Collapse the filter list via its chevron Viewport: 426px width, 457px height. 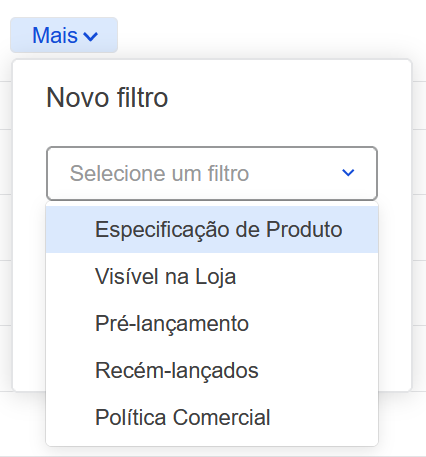[x=348, y=173]
